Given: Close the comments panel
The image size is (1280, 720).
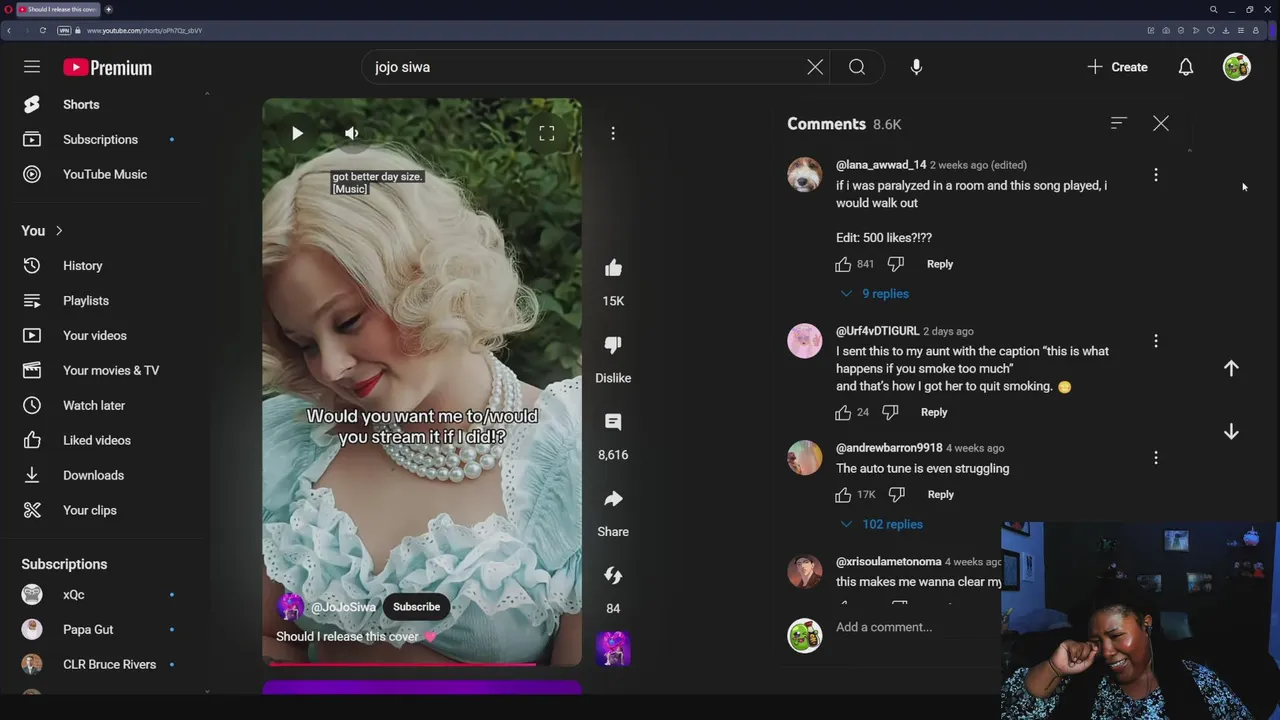Looking at the screenshot, I should 1160,123.
